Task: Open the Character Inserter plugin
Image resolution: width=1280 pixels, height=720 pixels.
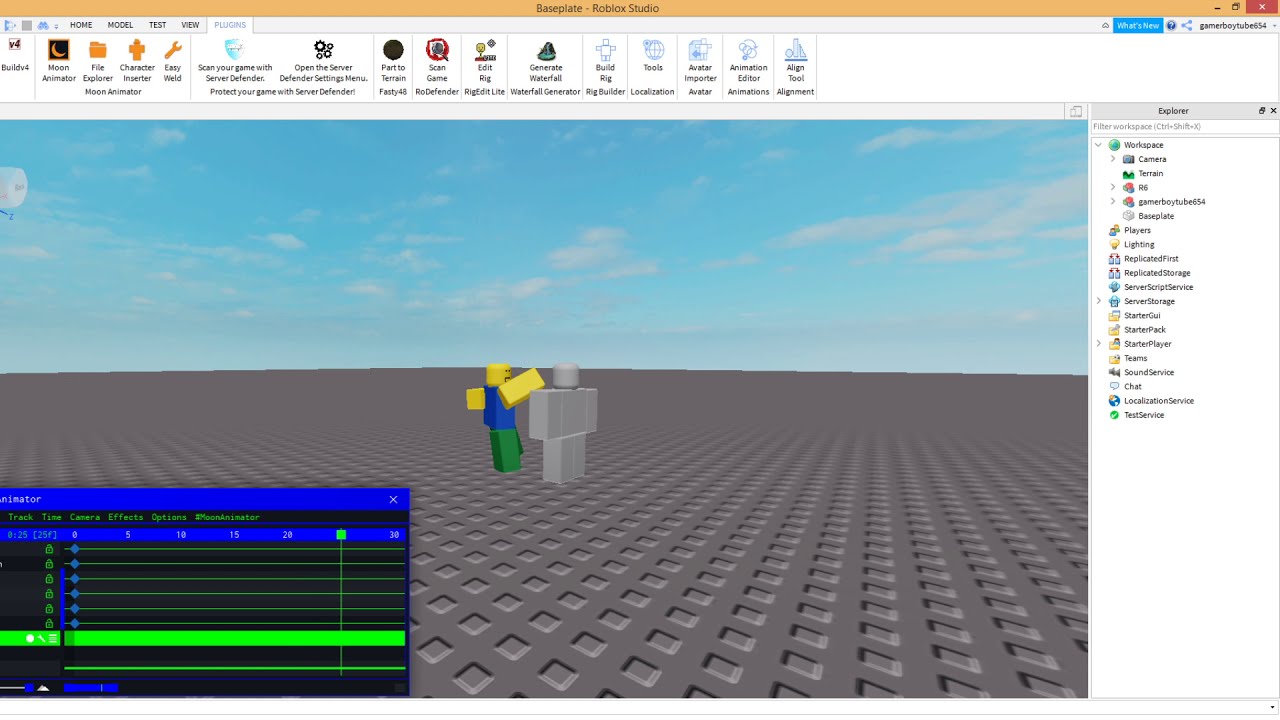Action: tap(137, 61)
